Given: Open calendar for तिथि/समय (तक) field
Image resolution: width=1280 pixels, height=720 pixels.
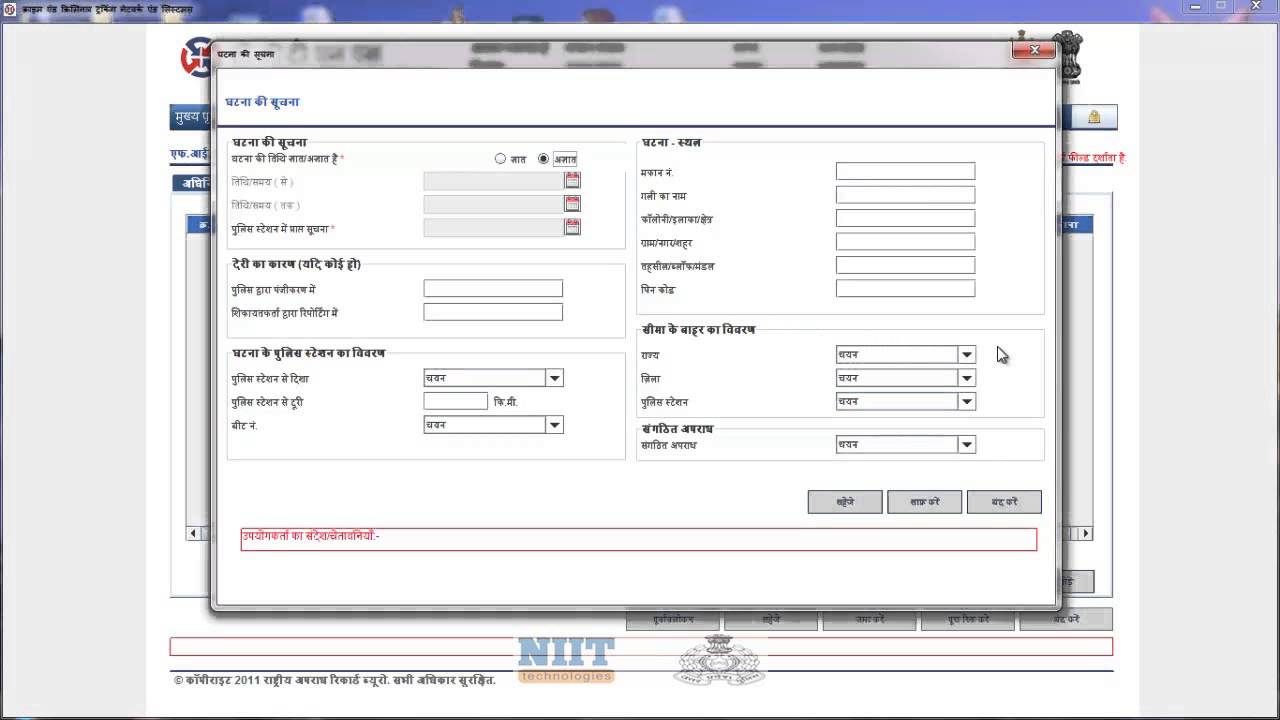Looking at the screenshot, I should pyautogui.click(x=572, y=204).
